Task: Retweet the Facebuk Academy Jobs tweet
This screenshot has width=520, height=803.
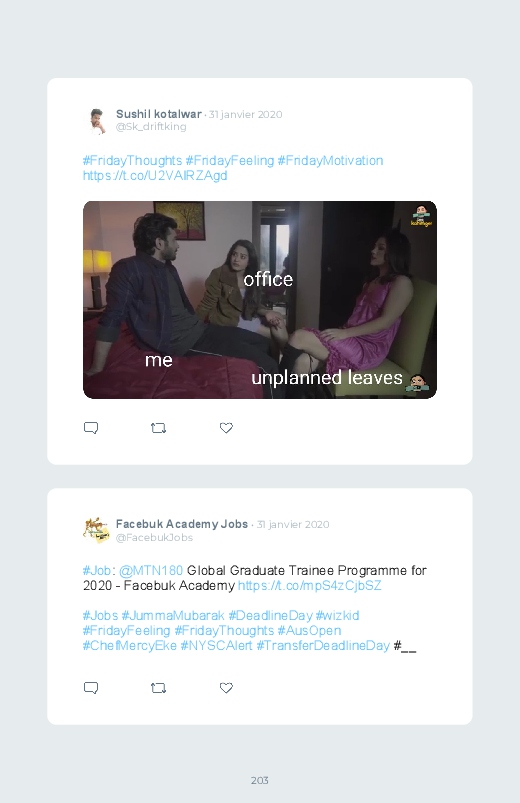Action: click(x=158, y=688)
